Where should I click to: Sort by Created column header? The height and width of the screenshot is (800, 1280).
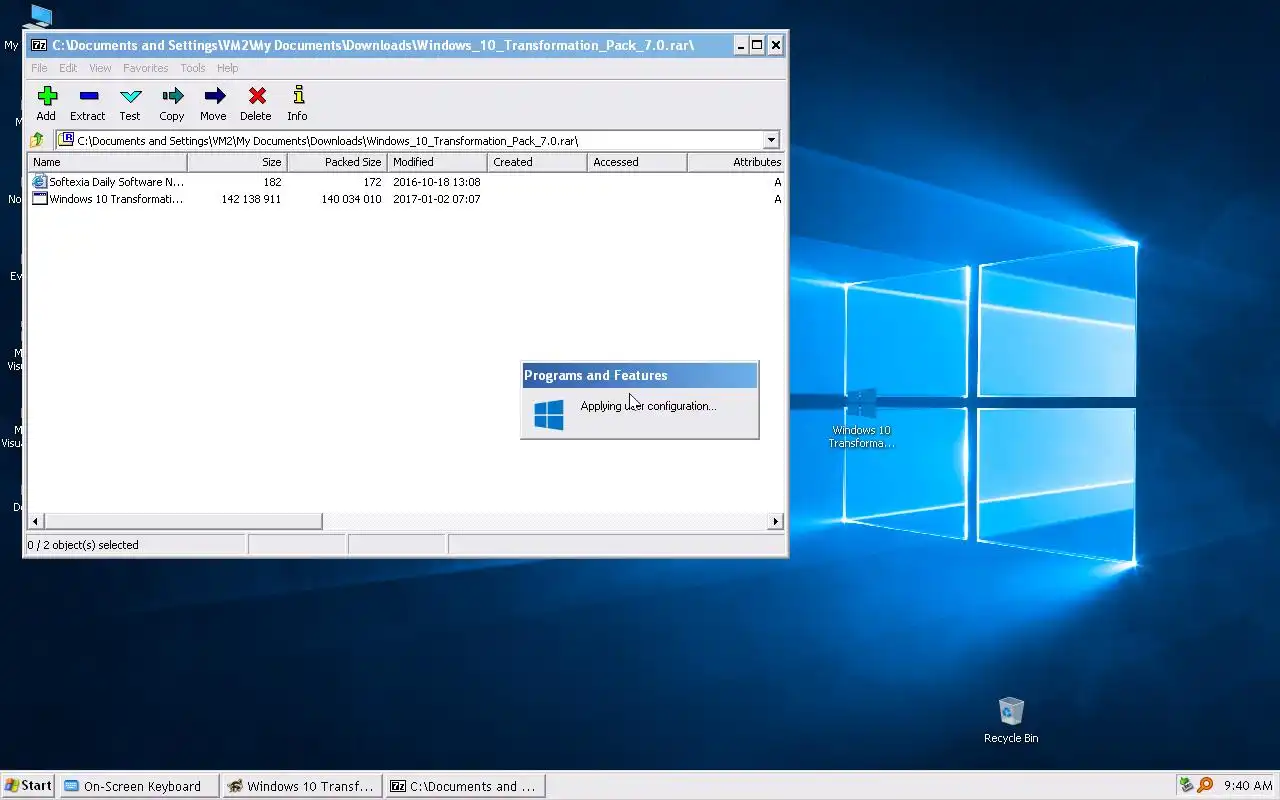pyautogui.click(x=537, y=162)
